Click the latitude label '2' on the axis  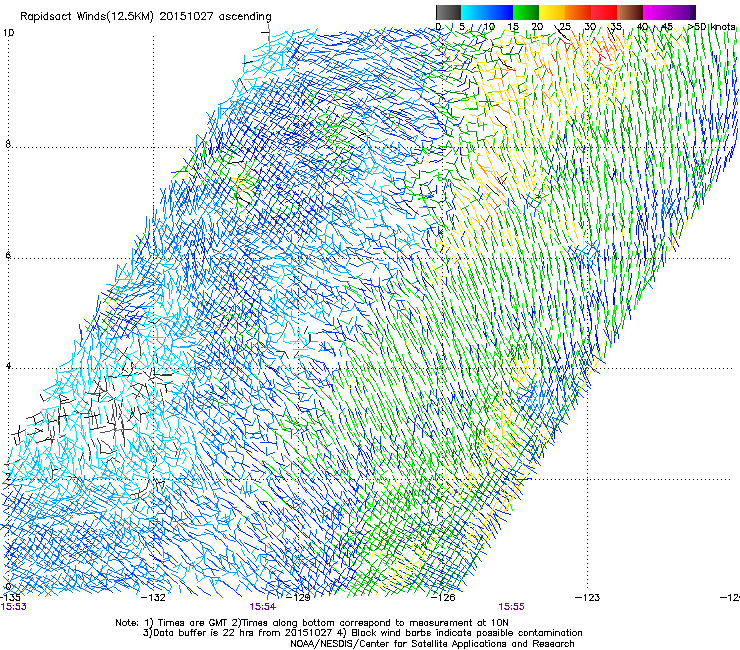click(8, 477)
